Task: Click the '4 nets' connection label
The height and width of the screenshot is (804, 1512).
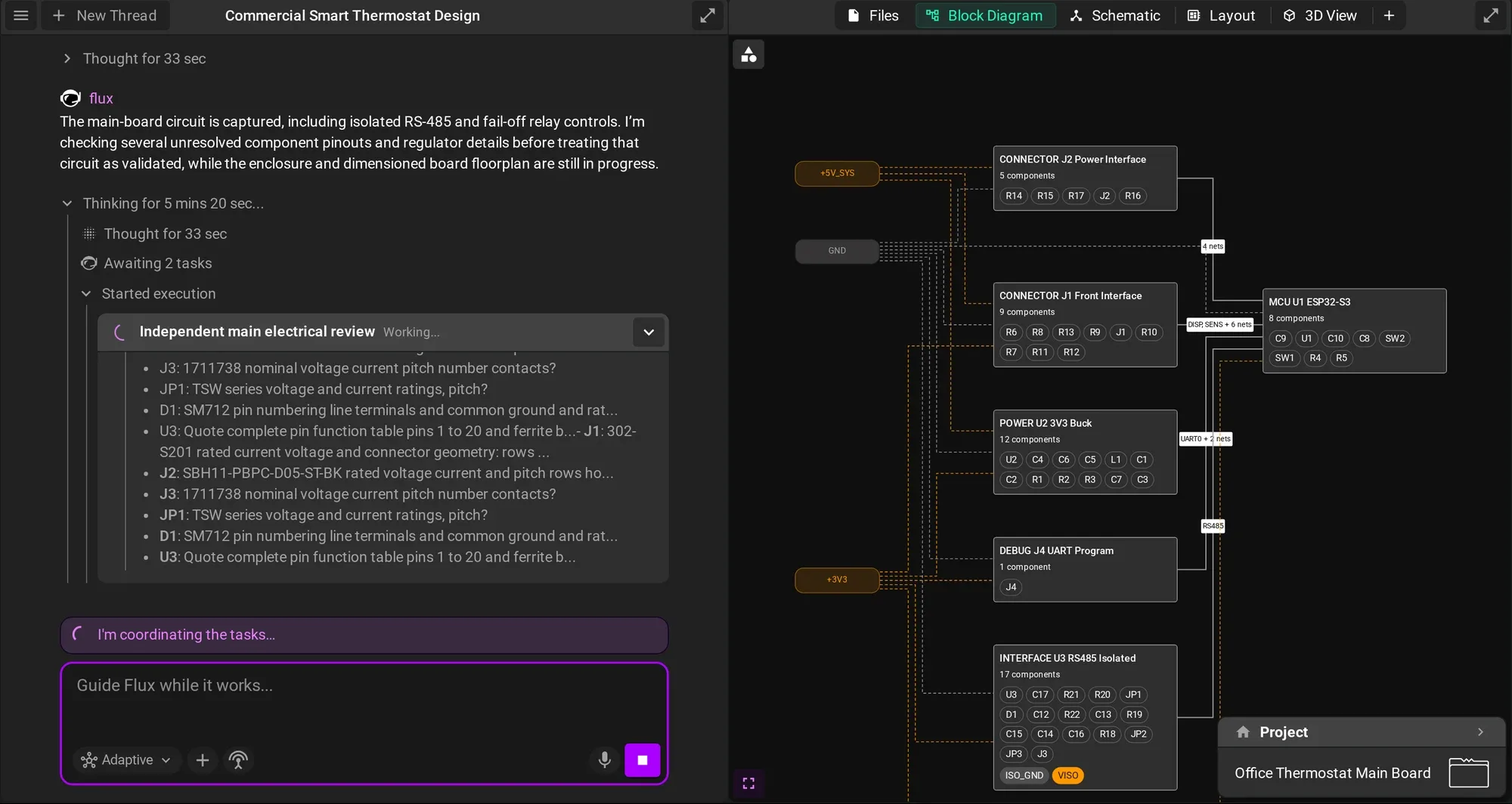Action: point(1213,246)
